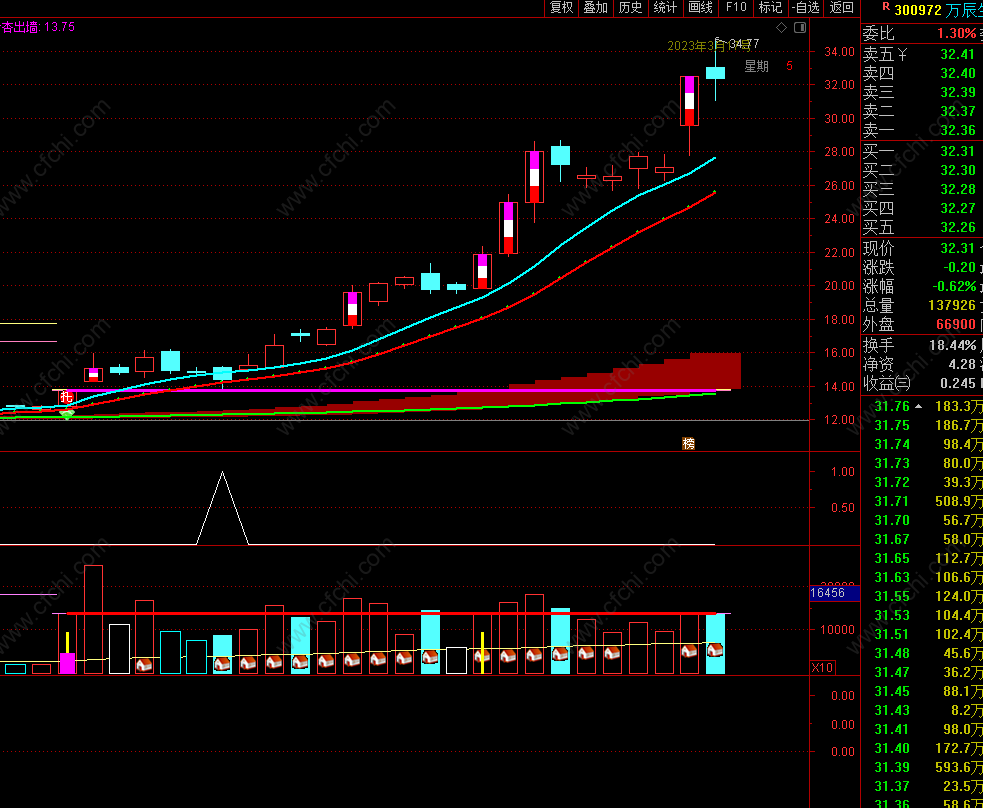Screen dimensions: 983x808
Task: Click the 换手 18.44% value
Action: coord(952,345)
